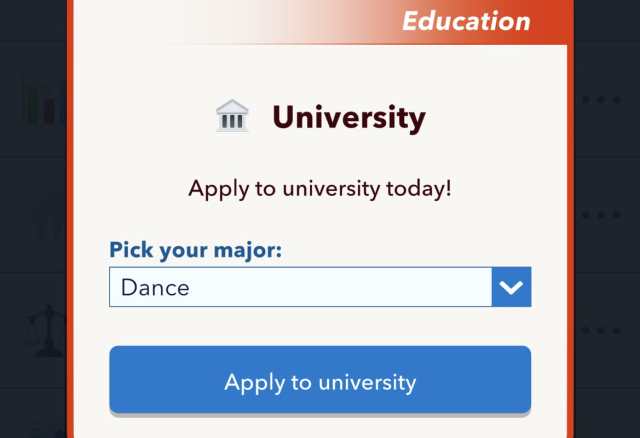Open three-dot menu on the books row

[601, 100]
